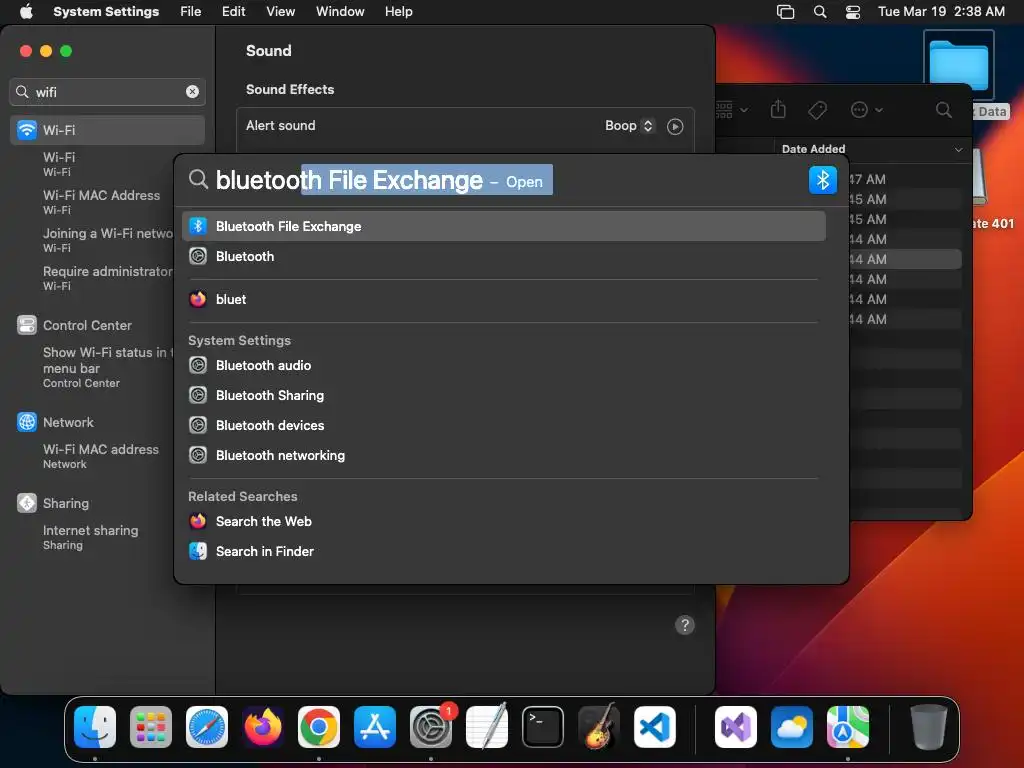Open the Edit menu
This screenshot has height=768, width=1024.
pos(233,12)
